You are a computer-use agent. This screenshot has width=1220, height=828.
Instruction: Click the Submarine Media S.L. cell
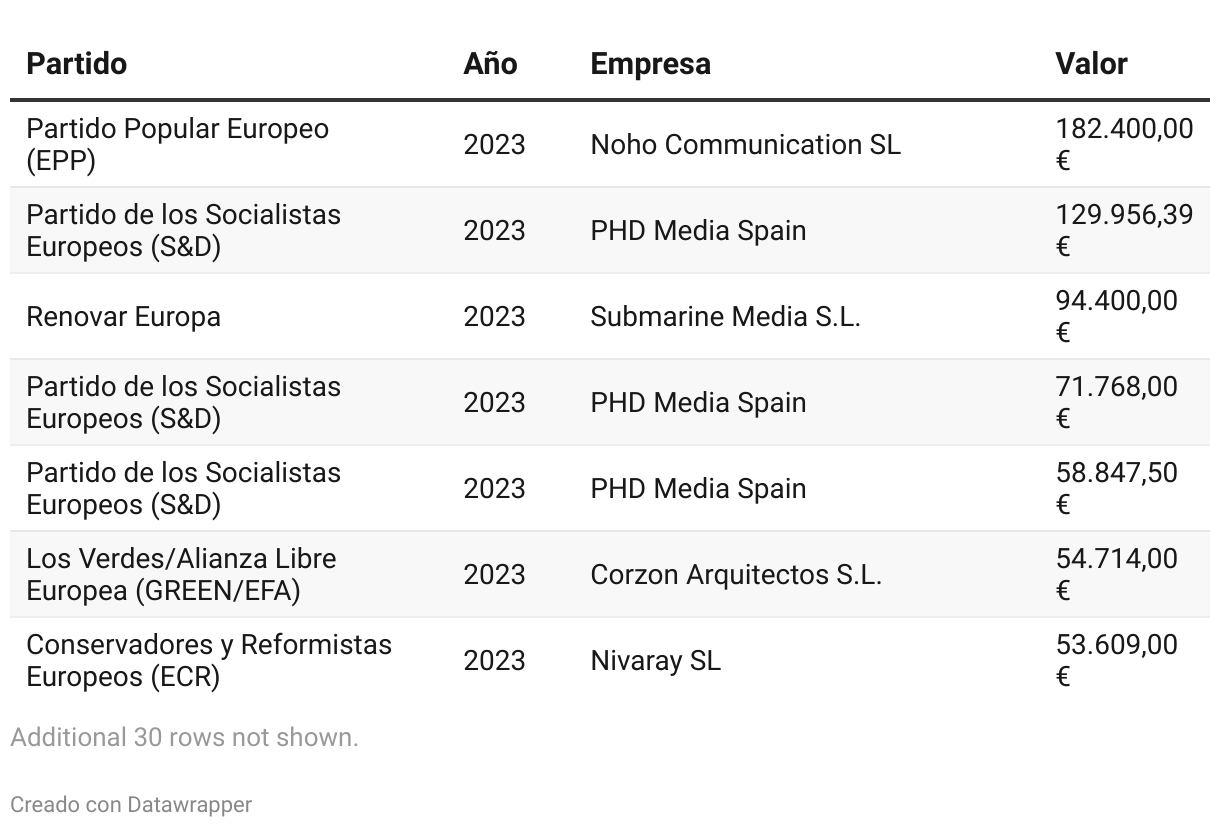[x=725, y=317]
